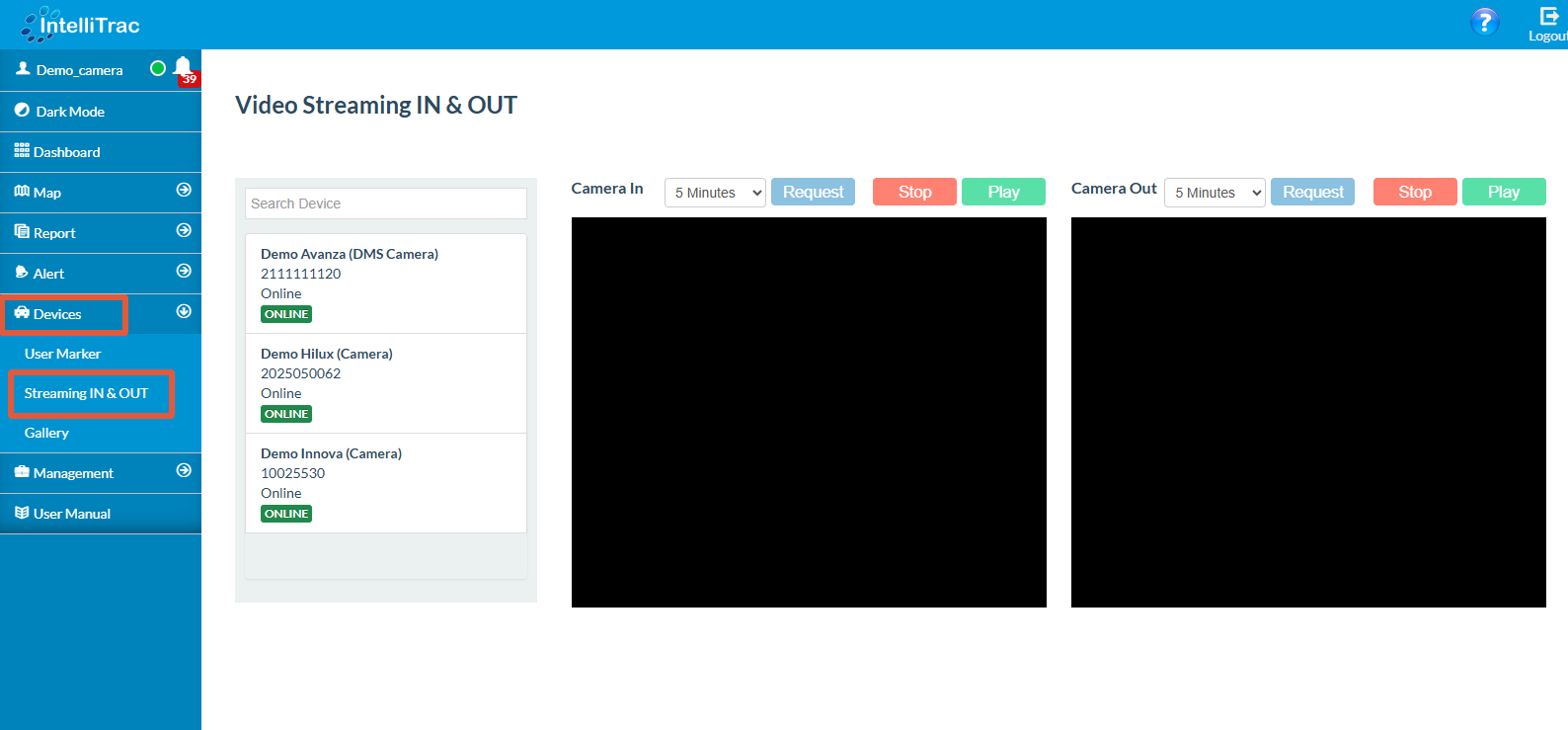Screen dimensions: 1568x730
Task: Expand the Alert menu arrow icon
Action: coord(184,271)
